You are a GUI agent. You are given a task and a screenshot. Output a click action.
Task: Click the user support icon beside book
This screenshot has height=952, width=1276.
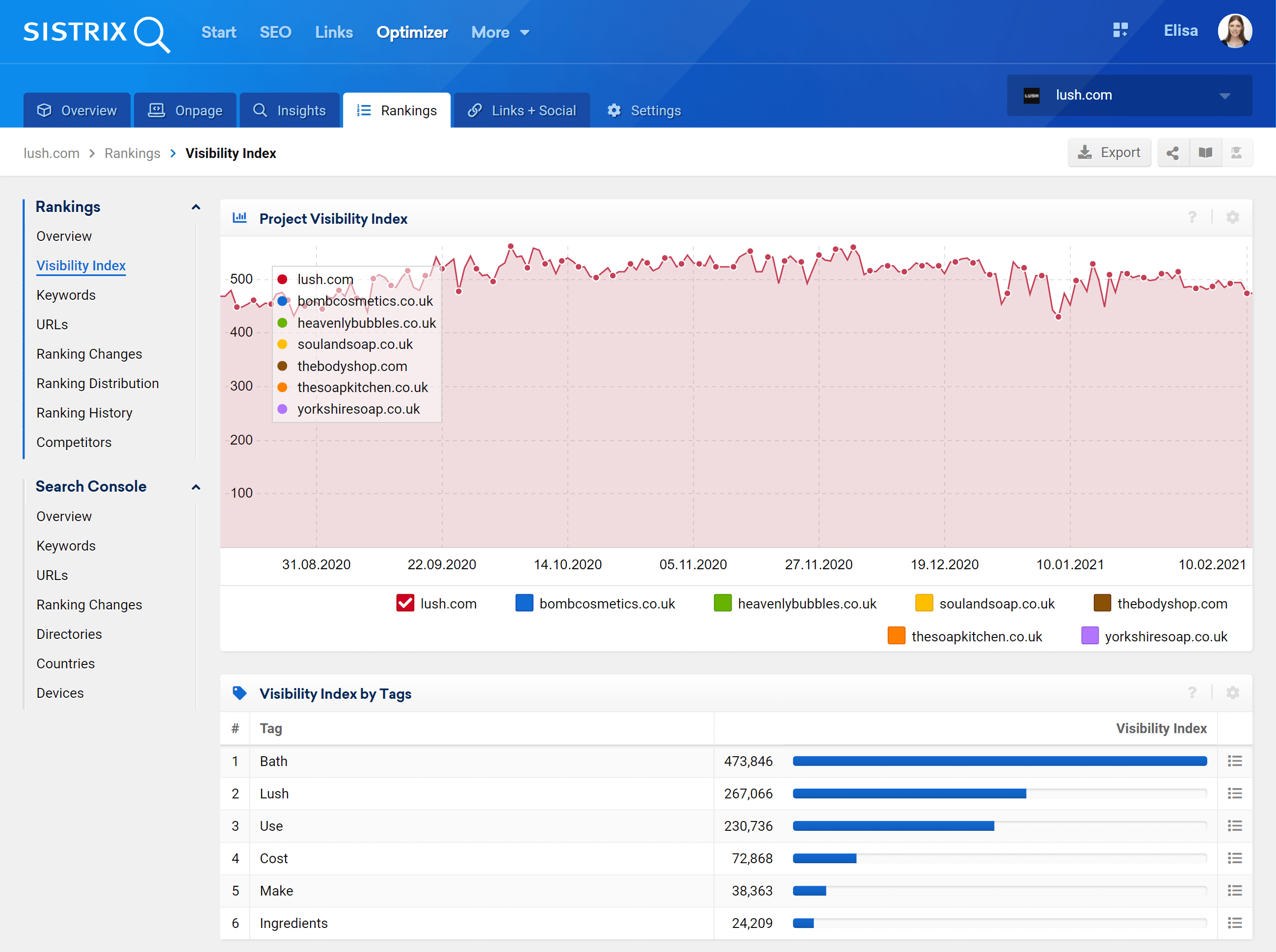click(1236, 153)
